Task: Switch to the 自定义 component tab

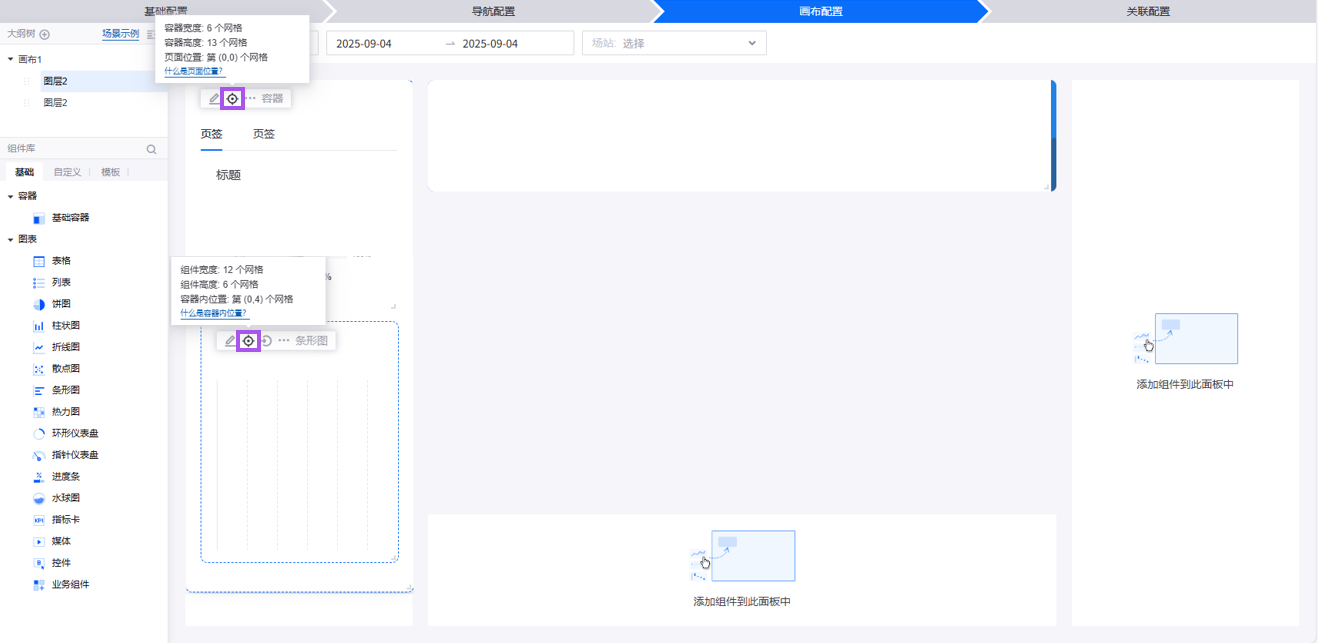Action: [67, 172]
